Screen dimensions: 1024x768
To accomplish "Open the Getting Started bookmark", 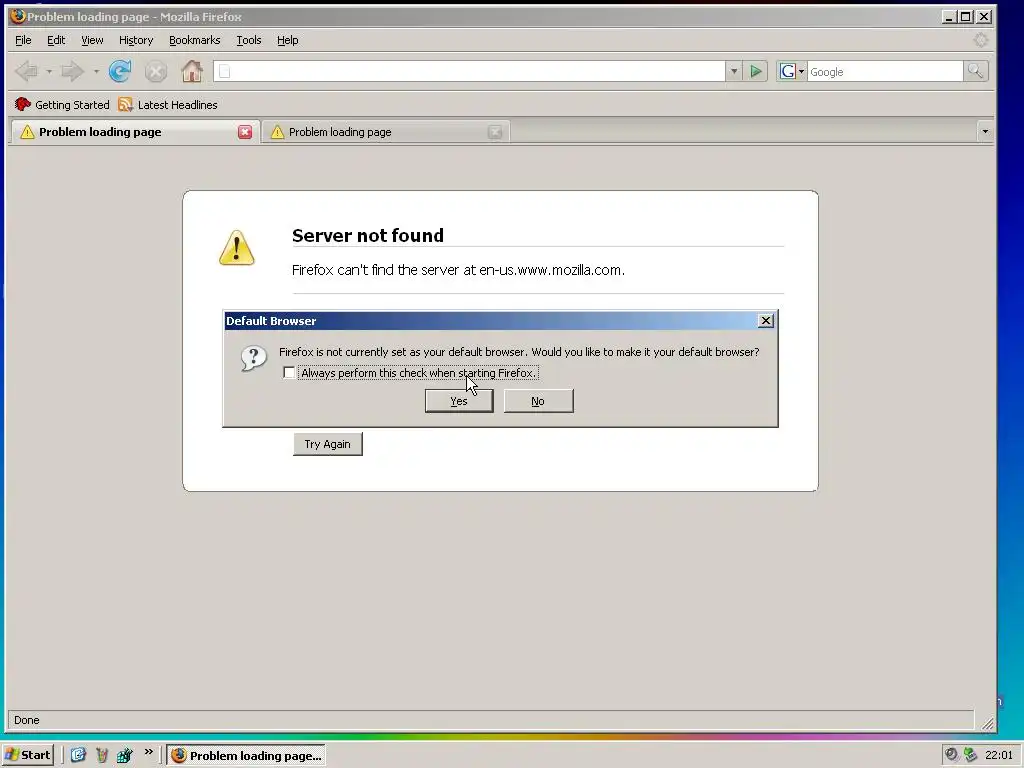I will [62, 104].
